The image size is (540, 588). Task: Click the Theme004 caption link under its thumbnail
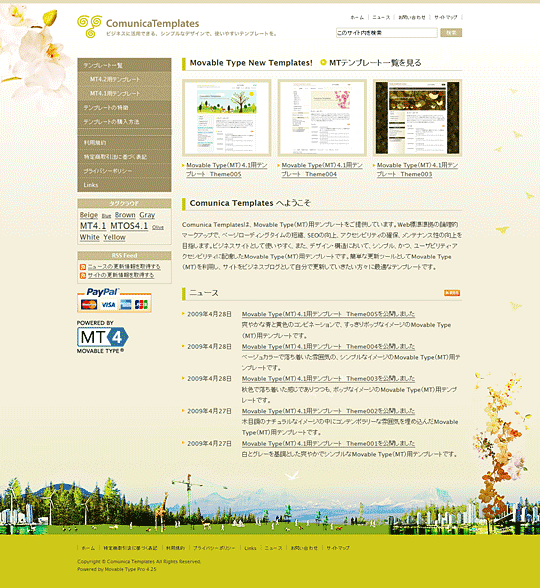coord(322,170)
